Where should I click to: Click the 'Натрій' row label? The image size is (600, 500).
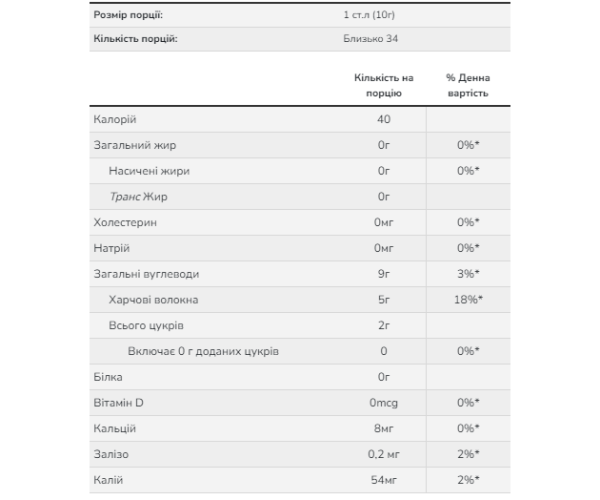pos(111,248)
